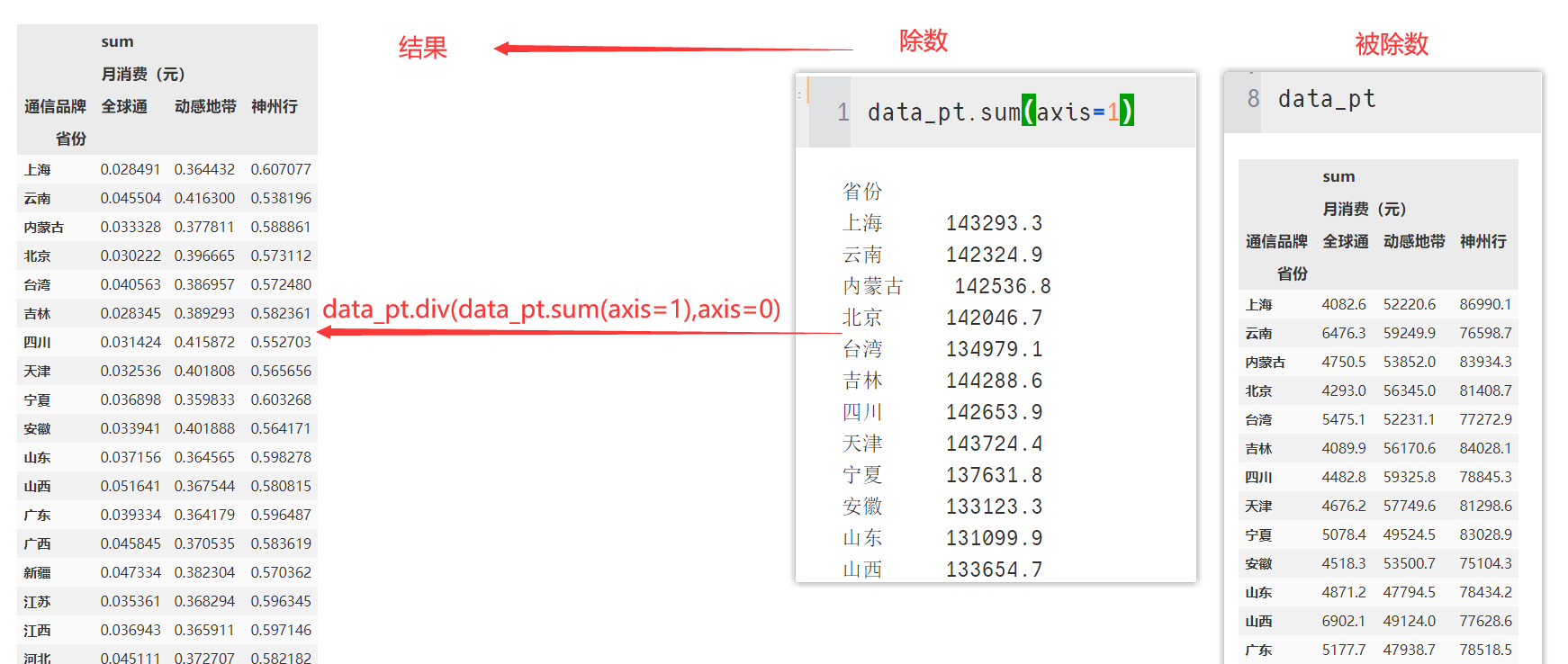Click the sum output 143293.3 for 上海
The image size is (1568, 664).
[994, 223]
